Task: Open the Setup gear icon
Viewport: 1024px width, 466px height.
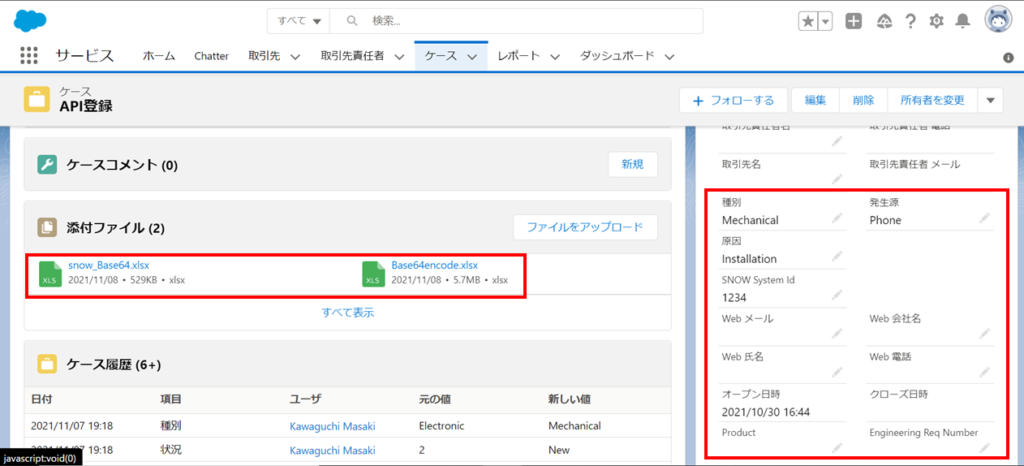Action: tap(937, 21)
